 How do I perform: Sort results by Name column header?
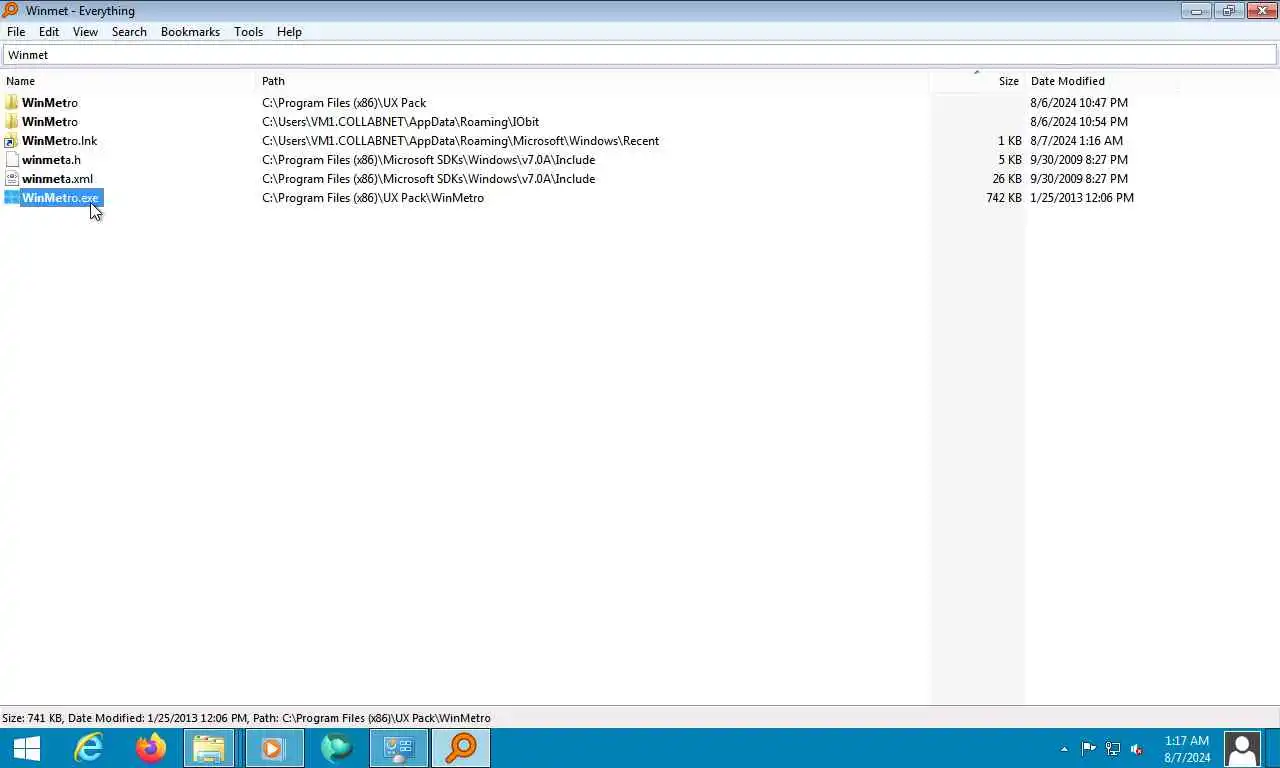click(130, 81)
